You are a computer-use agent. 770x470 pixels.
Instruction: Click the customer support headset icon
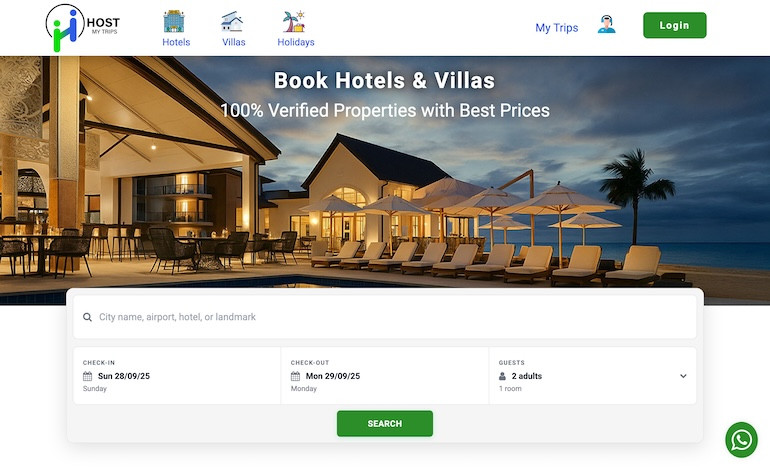click(607, 25)
